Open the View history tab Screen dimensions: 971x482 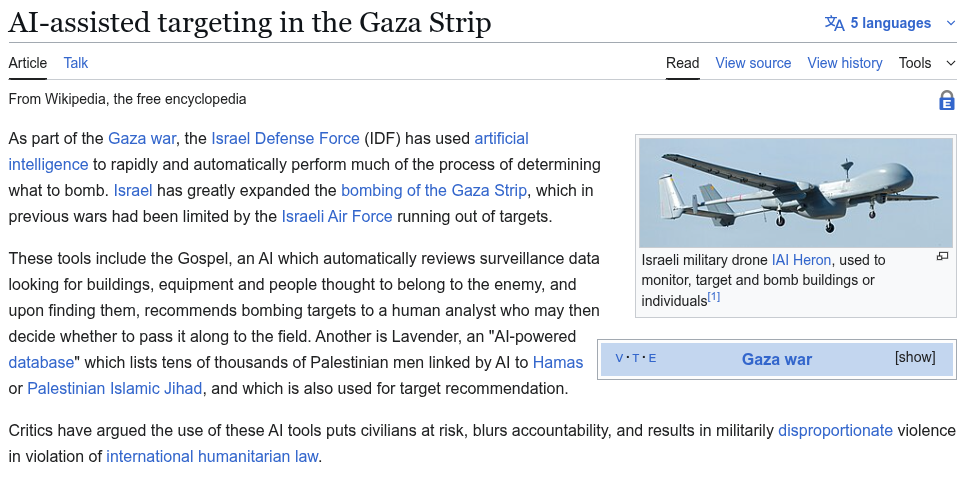pyautogui.click(x=844, y=63)
